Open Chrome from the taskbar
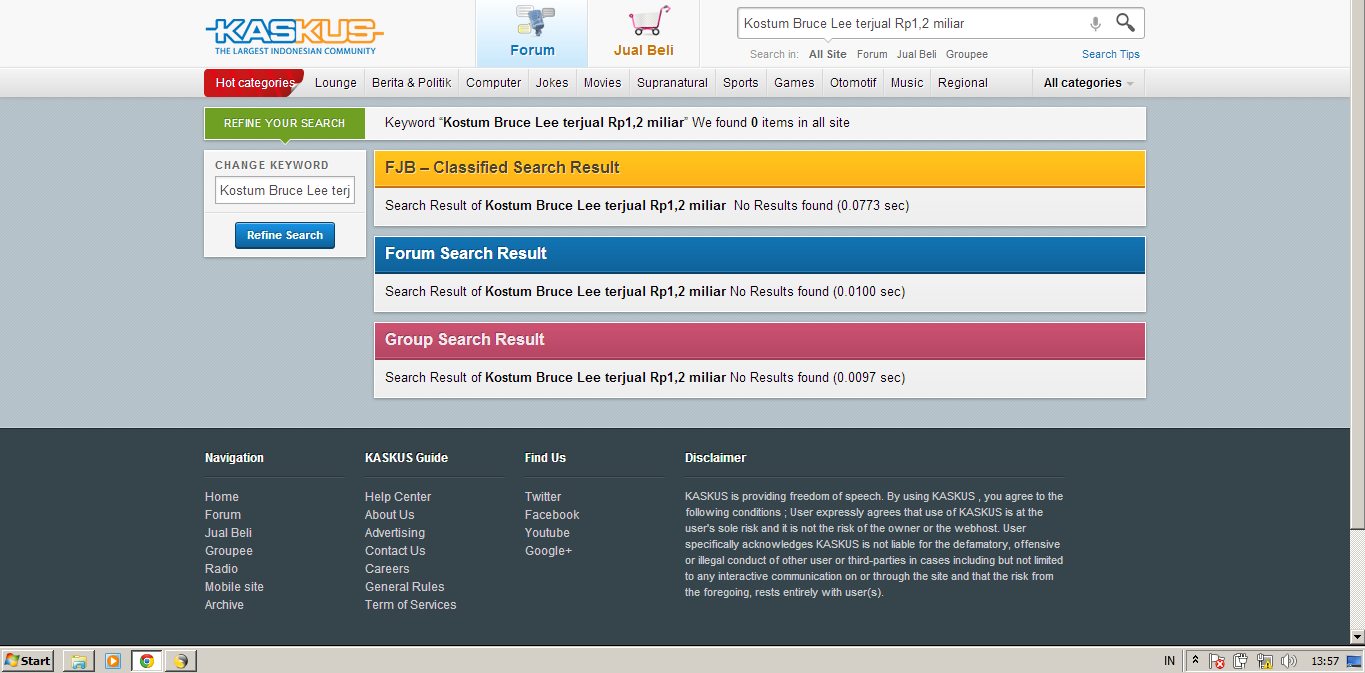 [147, 661]
